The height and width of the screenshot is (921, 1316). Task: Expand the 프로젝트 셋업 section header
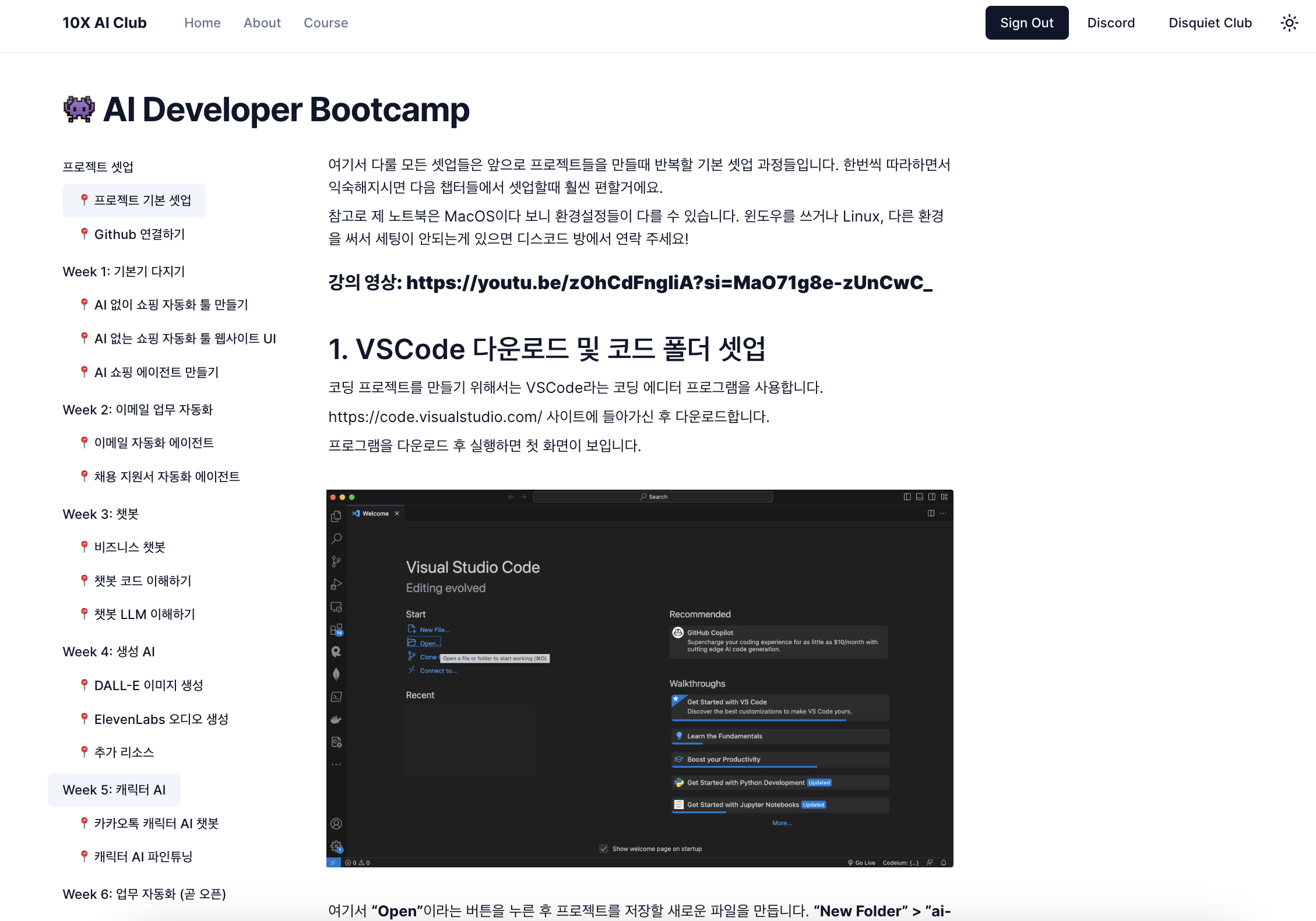coord(98,167)
